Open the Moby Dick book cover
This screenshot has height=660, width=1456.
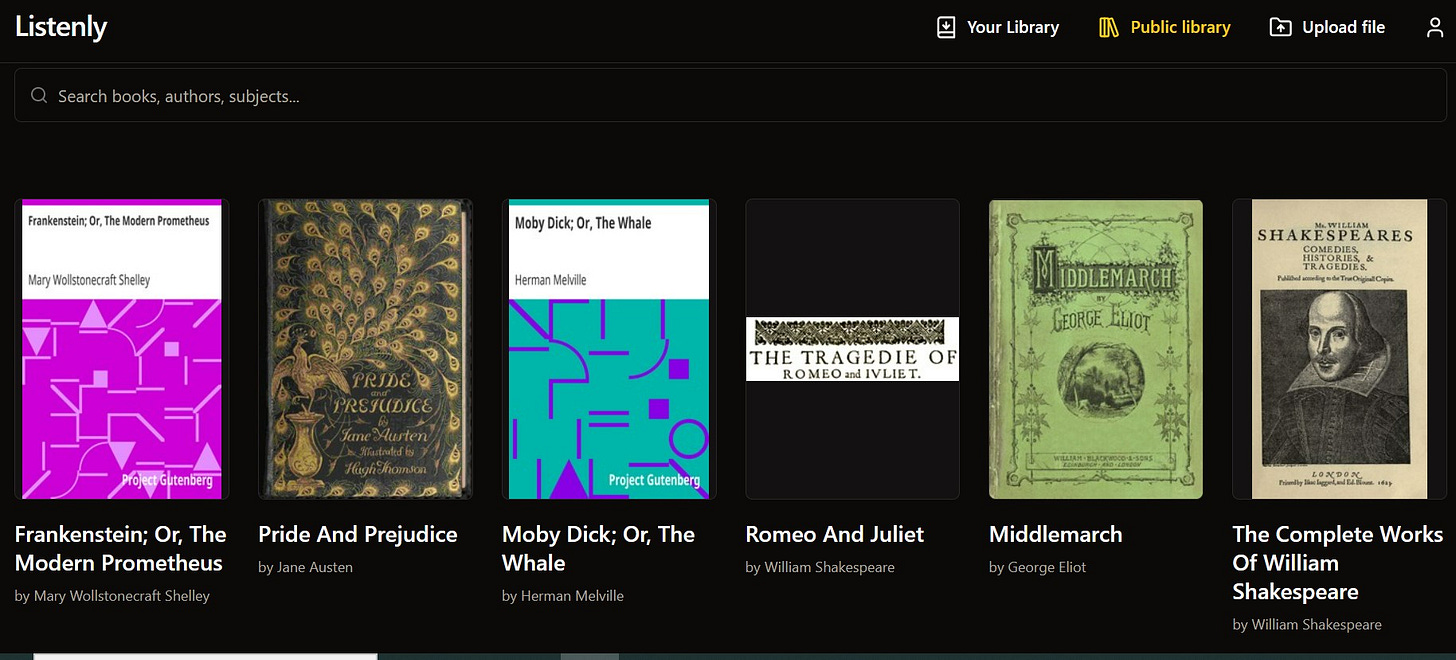[609, 349]
